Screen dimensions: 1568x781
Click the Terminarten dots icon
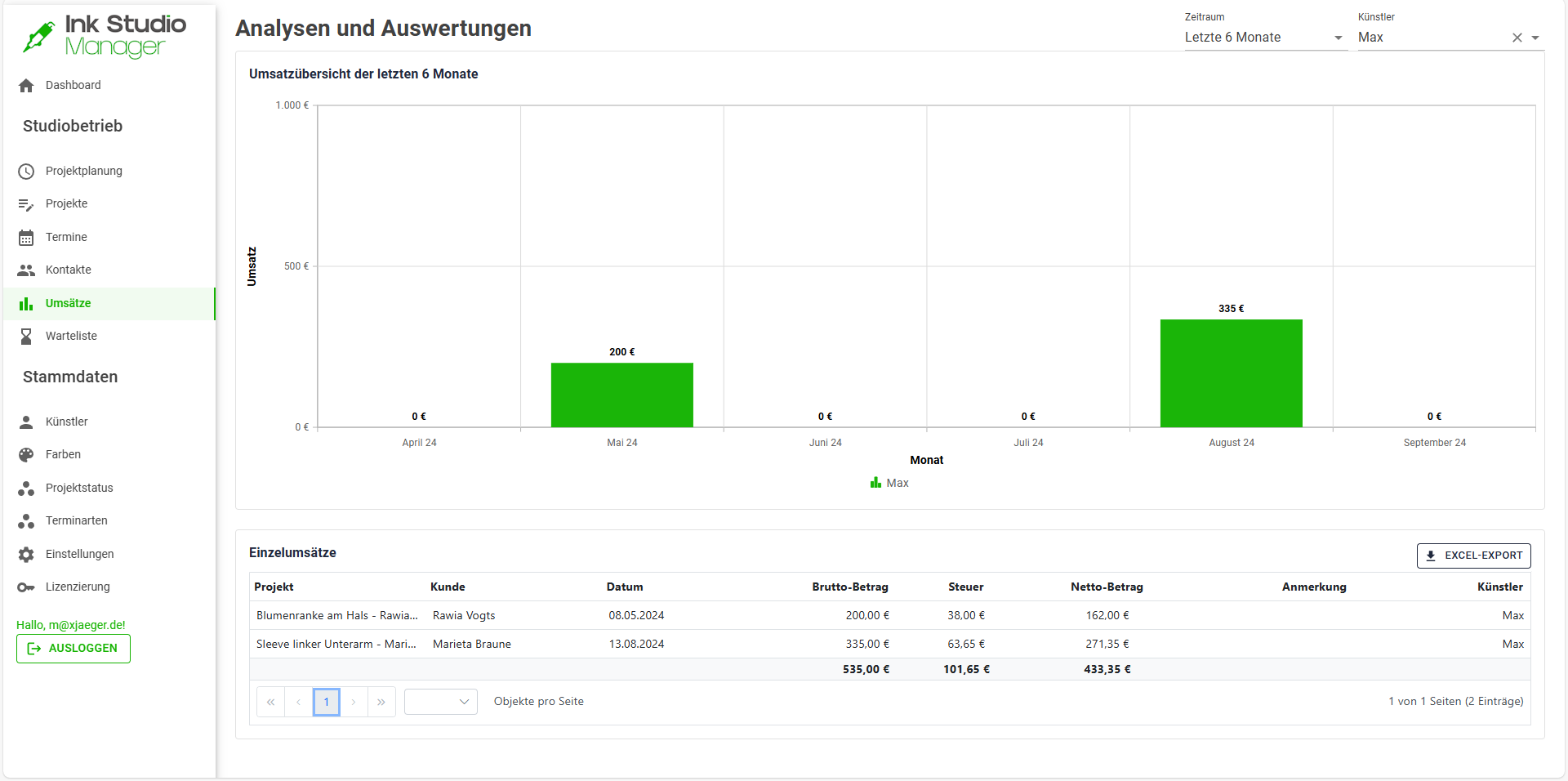(26, 521)
